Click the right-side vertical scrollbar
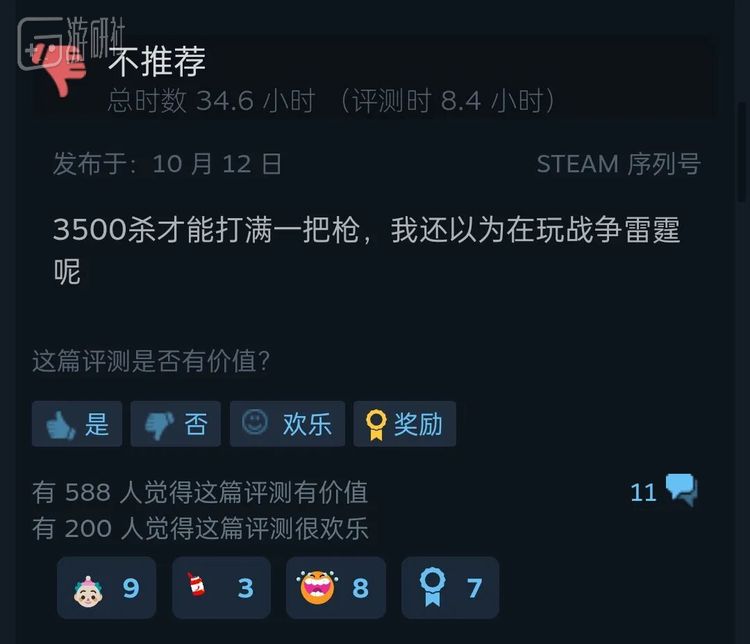The image size is (750, 644). coord(741,151)
